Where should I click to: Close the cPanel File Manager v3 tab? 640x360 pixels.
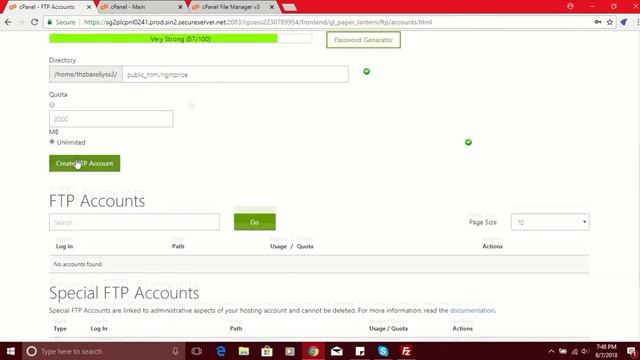[272, 7]
